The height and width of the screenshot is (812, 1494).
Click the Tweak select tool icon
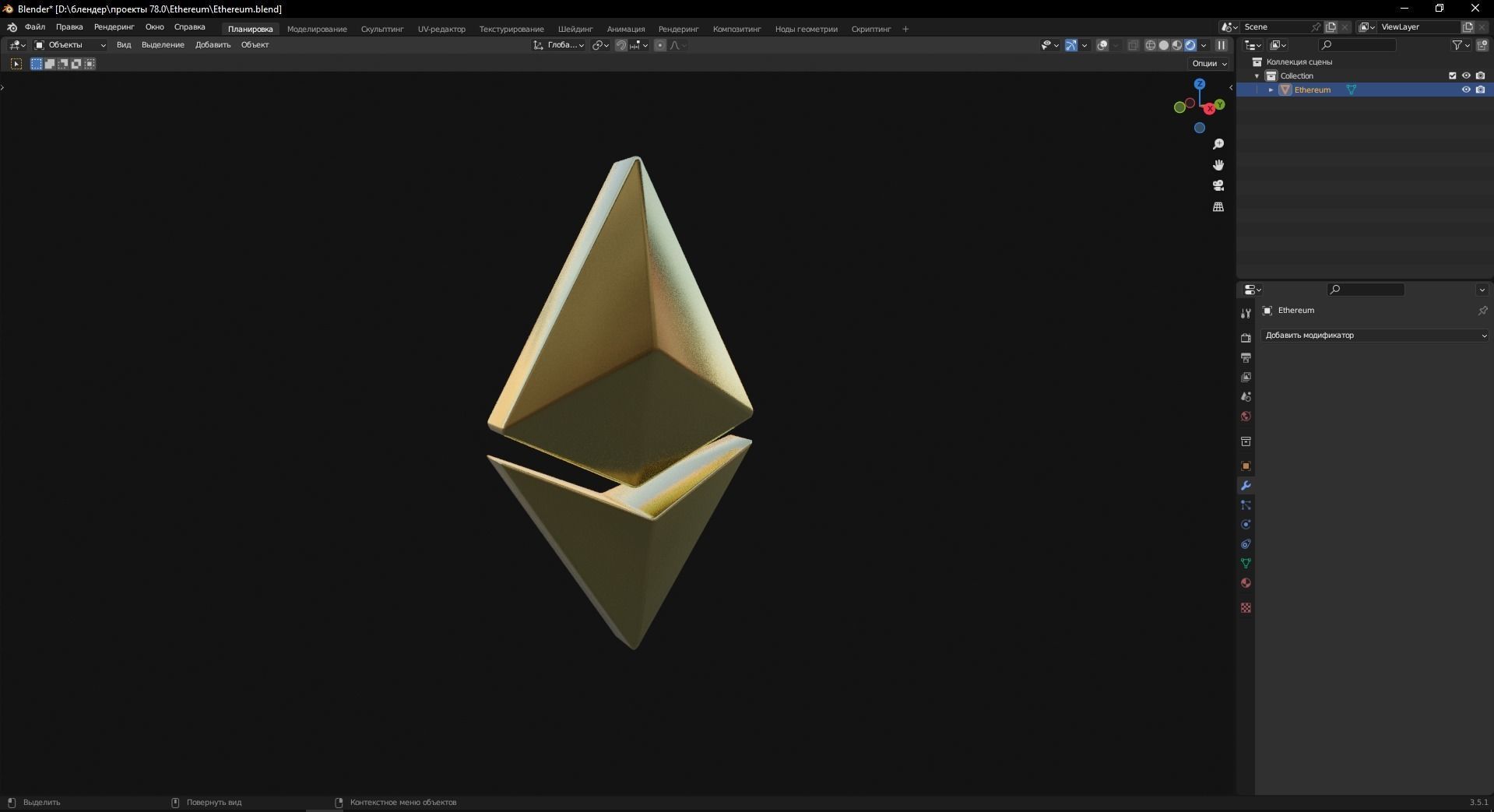pos(16,64)
